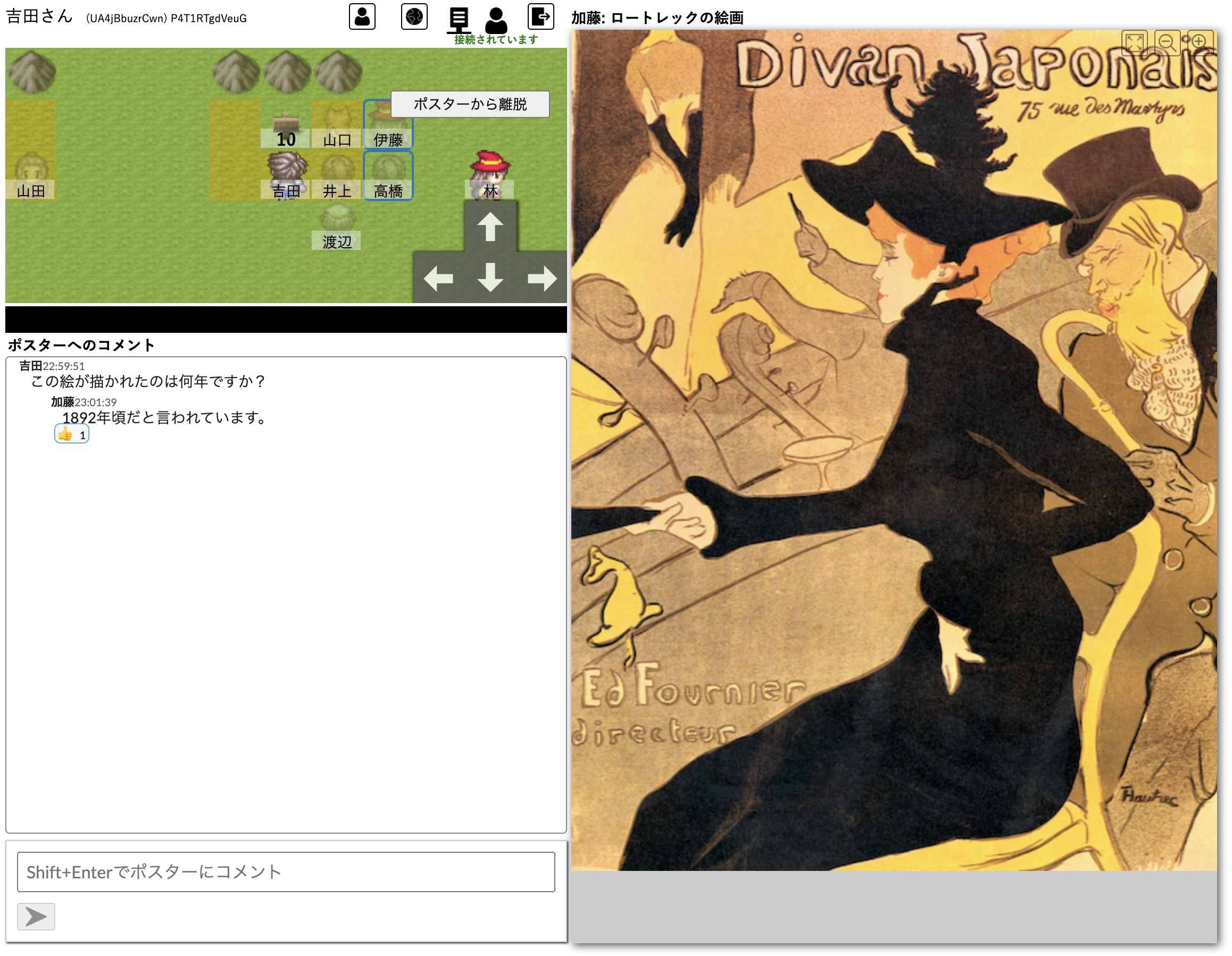Zoom out the poster image
The width and height of the screenshot is (1232, 956).
1167,43
